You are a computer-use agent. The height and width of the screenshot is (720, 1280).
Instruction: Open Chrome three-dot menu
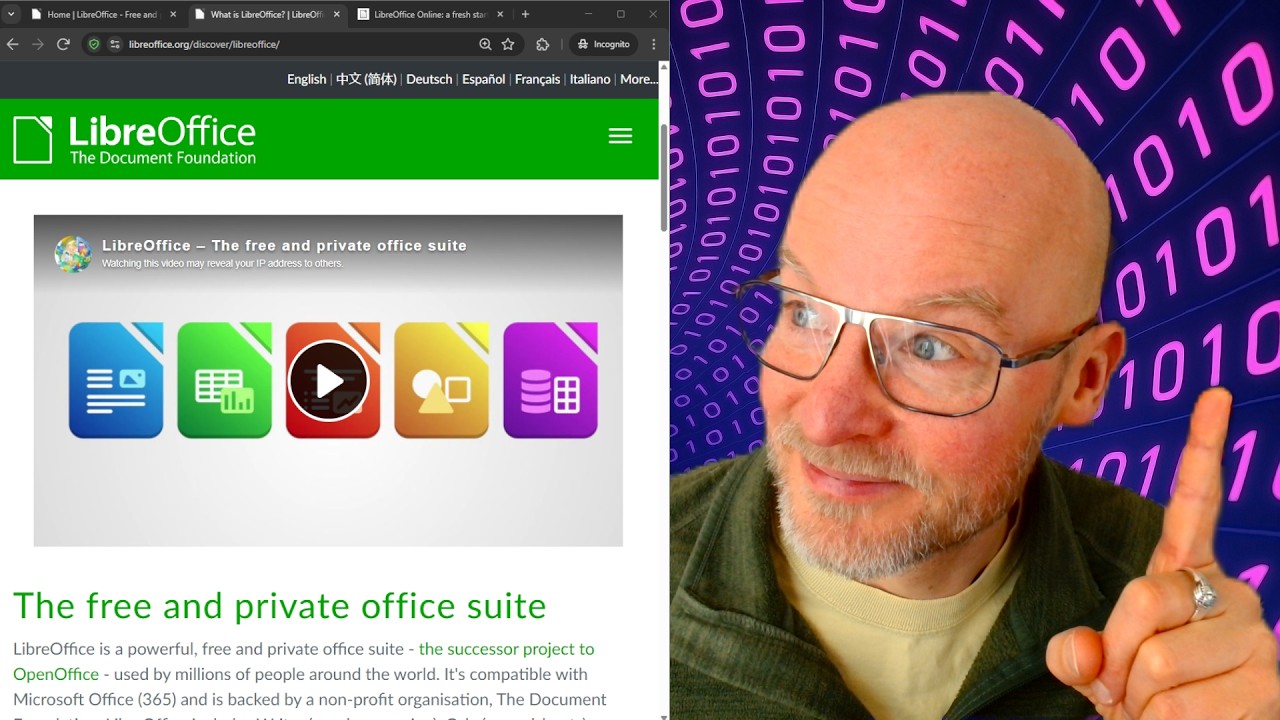tap(654, 44)
